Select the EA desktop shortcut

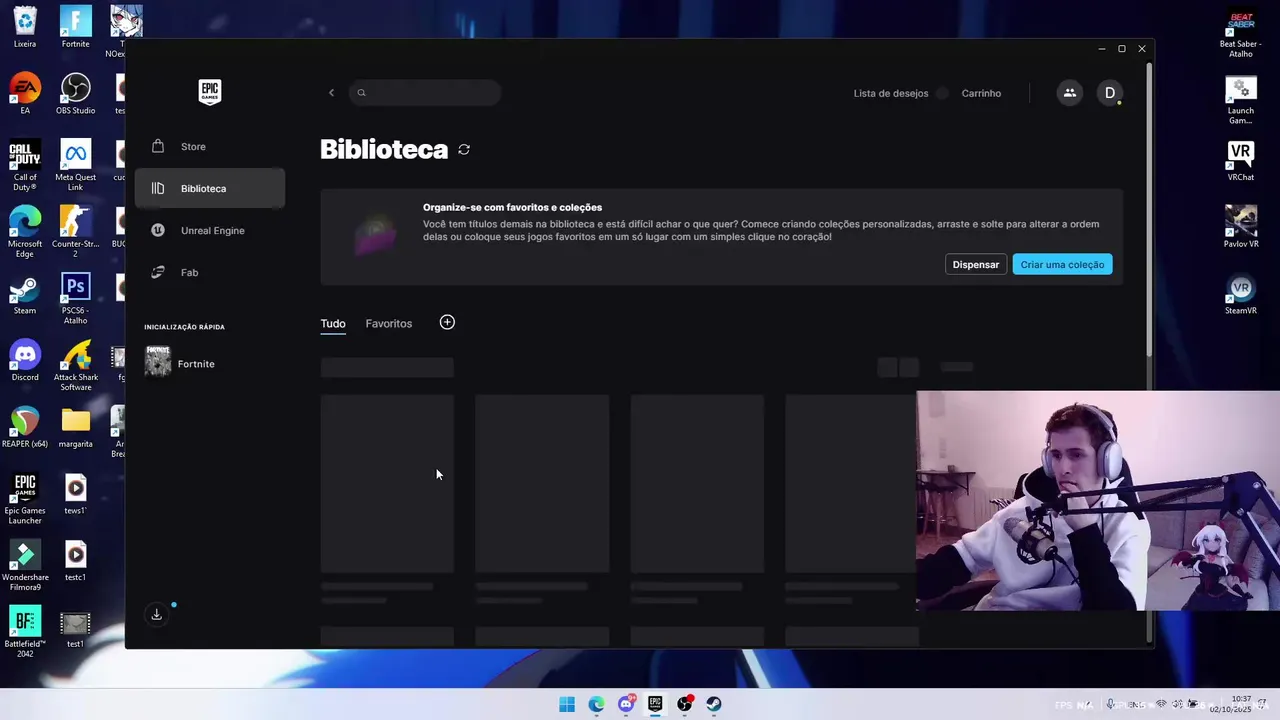point(25,94)
